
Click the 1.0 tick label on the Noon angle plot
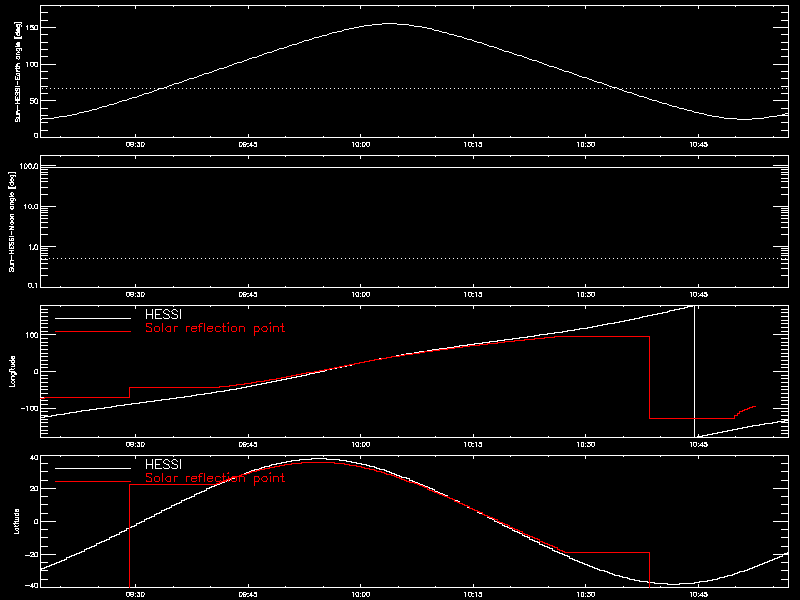(33, 247)
